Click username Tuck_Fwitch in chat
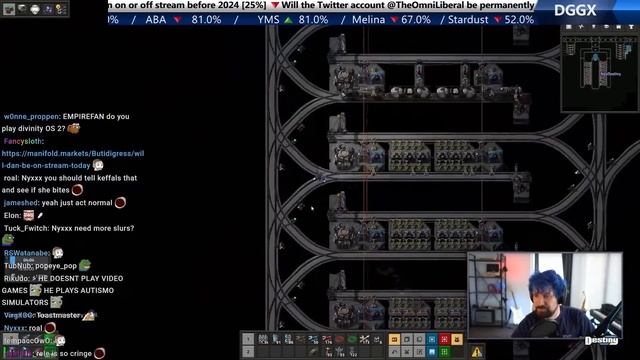 tap(26, 228)
